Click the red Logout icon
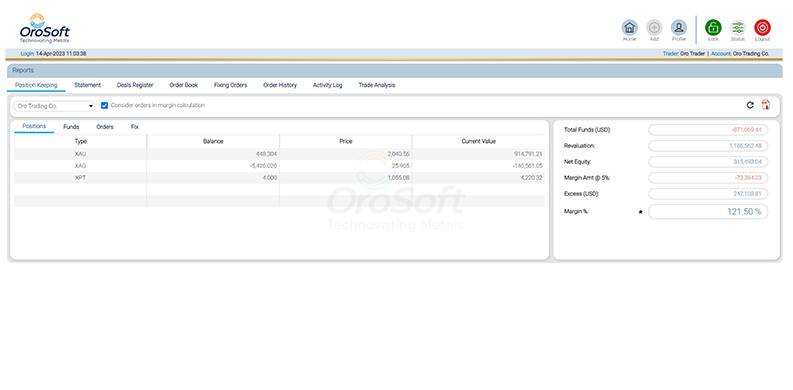Screen dimensions: 793x390 pos(762,27)
